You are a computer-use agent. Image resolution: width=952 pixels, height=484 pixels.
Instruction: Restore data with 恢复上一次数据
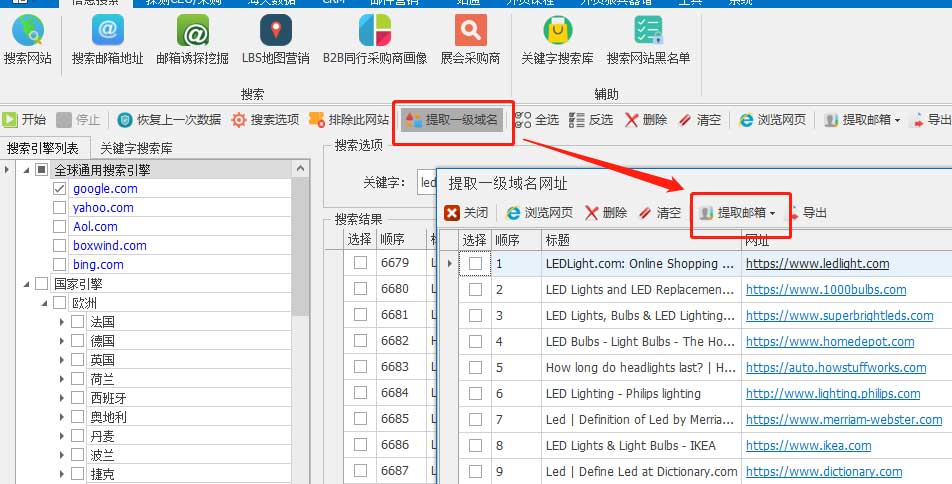click(169, 120)
